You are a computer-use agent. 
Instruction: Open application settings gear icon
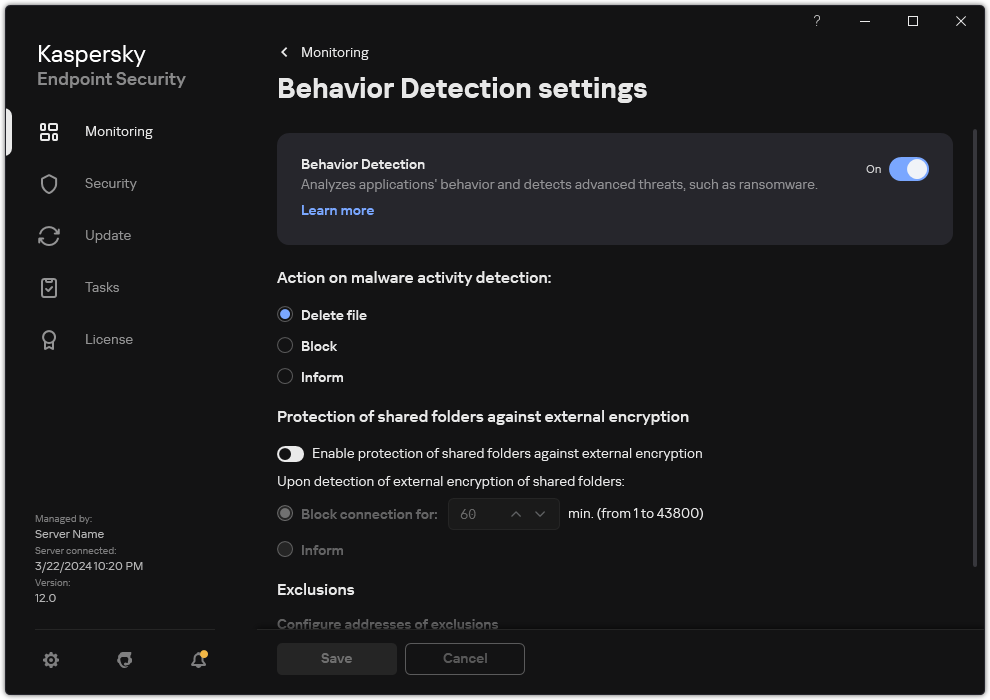pyautogui.click(x=51, y=660)
